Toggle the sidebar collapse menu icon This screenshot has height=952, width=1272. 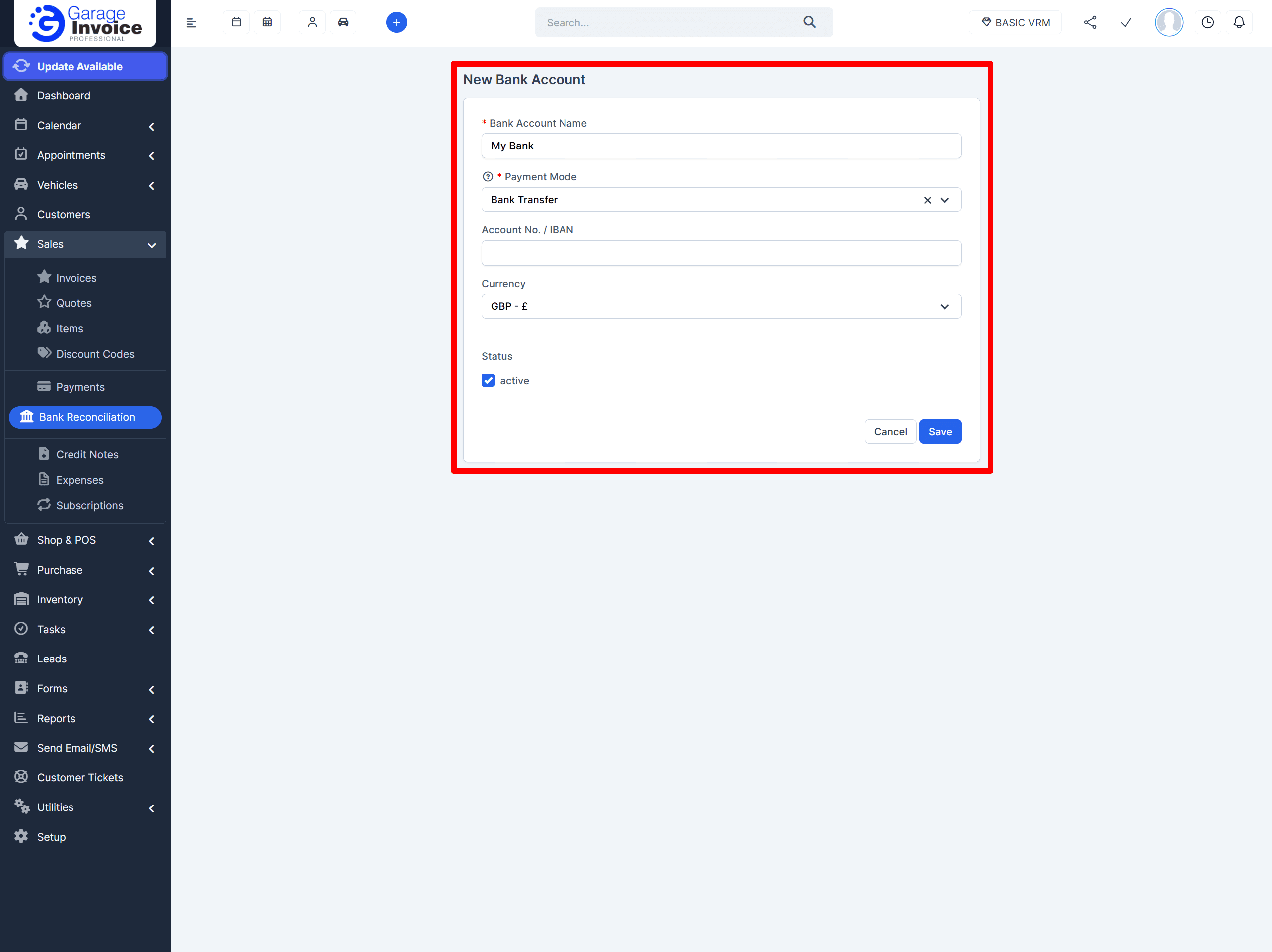192,23
